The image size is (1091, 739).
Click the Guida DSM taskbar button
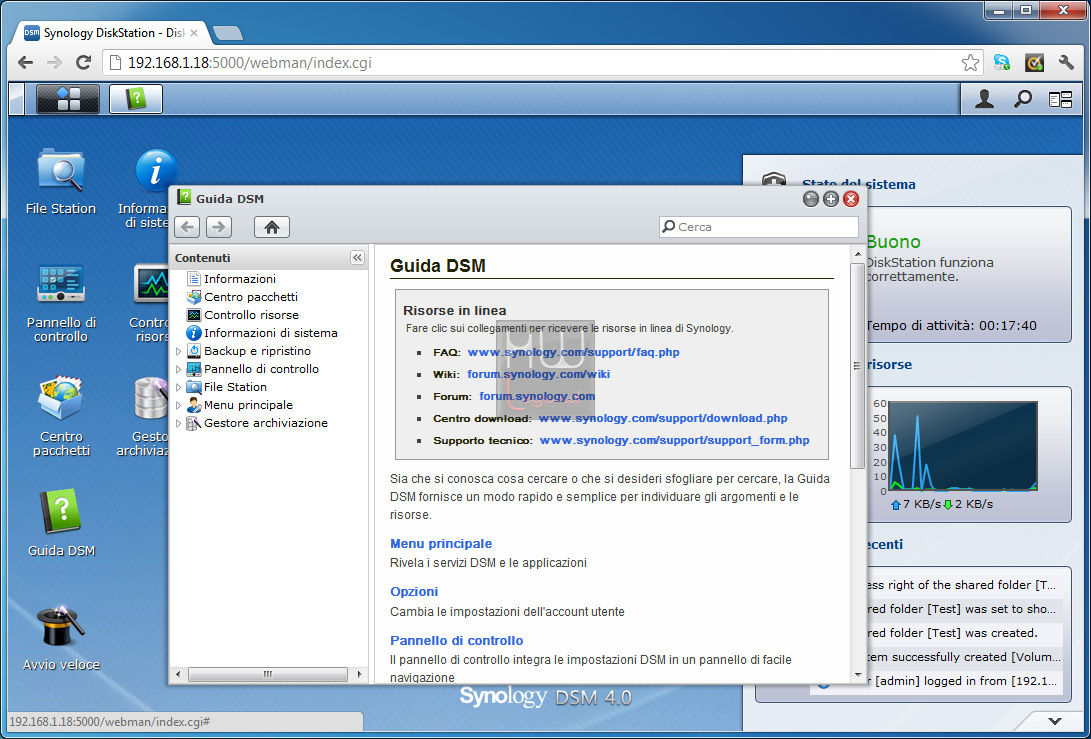click(x=136, y=99)
